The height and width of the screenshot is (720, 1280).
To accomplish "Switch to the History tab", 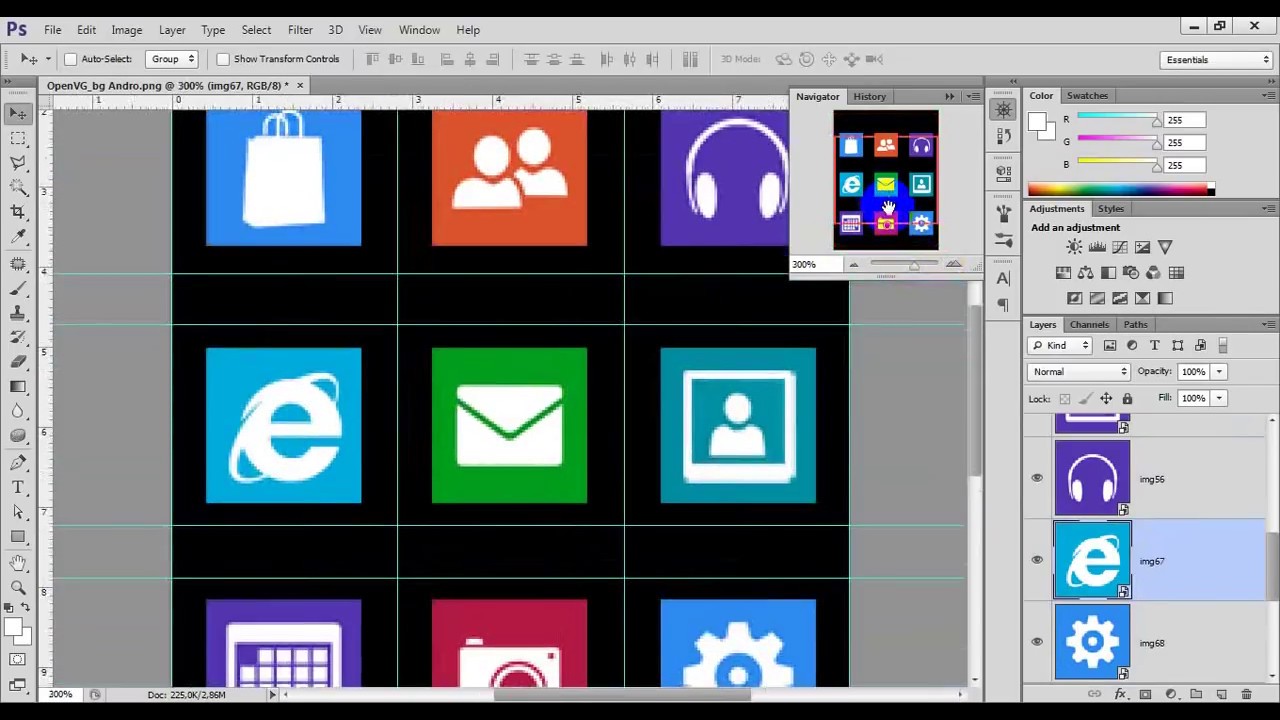I will coord(869,97).
